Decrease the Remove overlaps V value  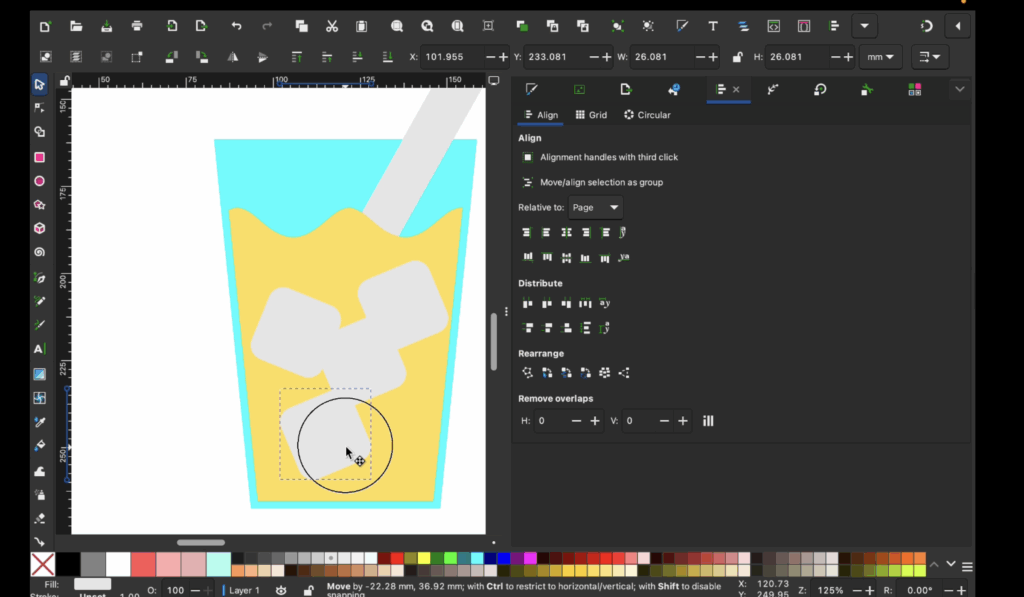coord(664,421)
